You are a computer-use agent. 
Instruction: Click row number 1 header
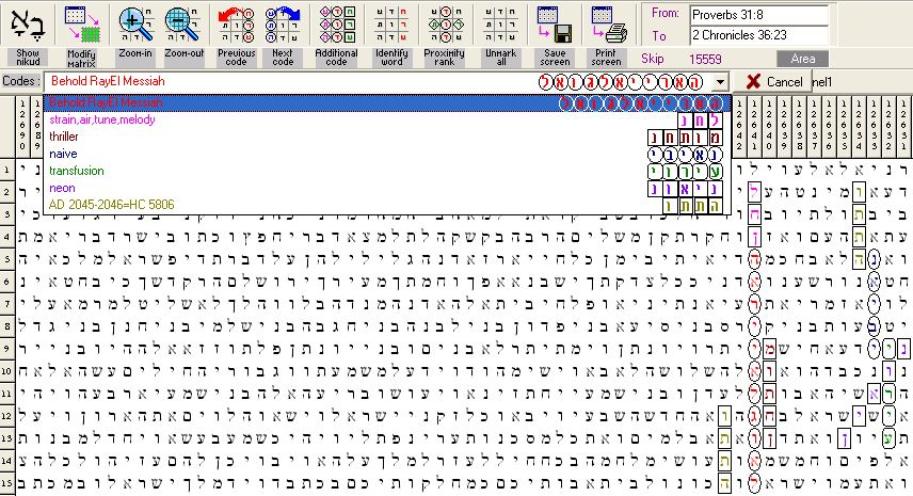tap(6, 170)
